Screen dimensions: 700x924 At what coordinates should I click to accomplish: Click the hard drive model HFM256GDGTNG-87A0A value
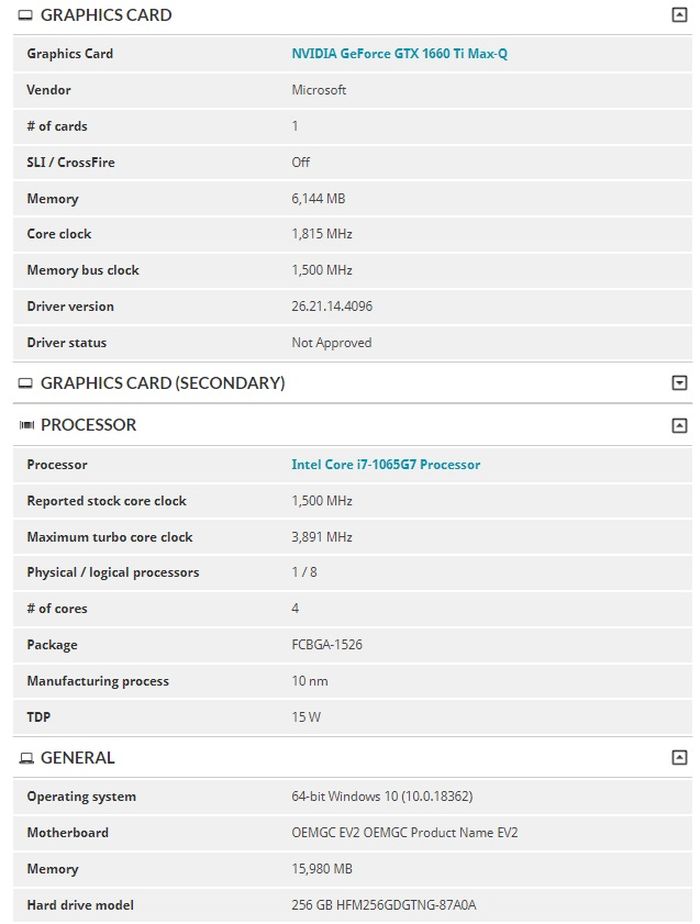384,906
